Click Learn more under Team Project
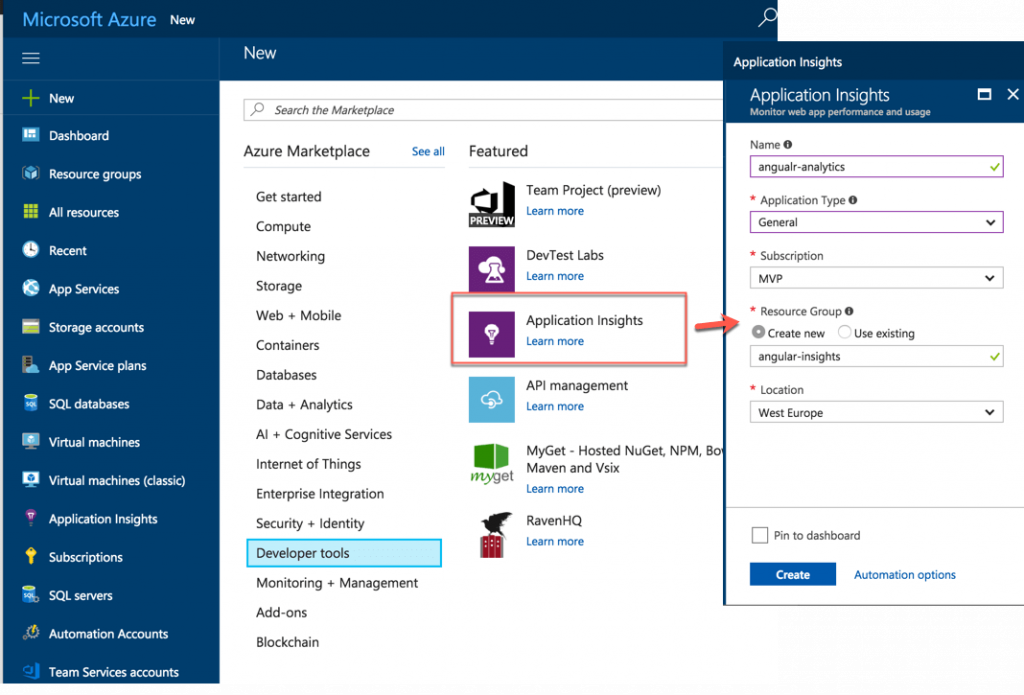Screen dimensions: 1024x695 point(555,211)
